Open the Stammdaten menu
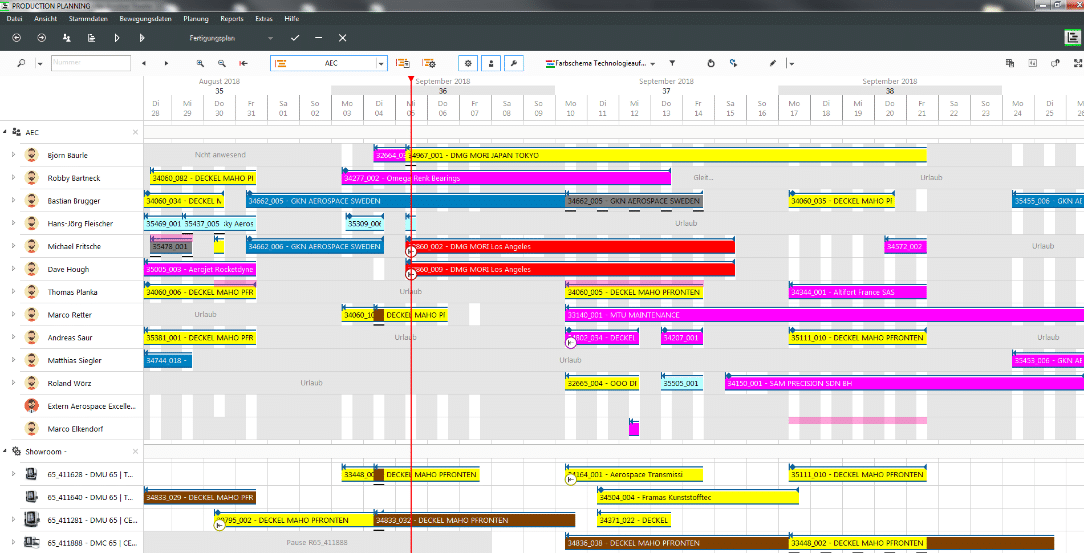1084x553 pixels. click(x=88, y=19)
